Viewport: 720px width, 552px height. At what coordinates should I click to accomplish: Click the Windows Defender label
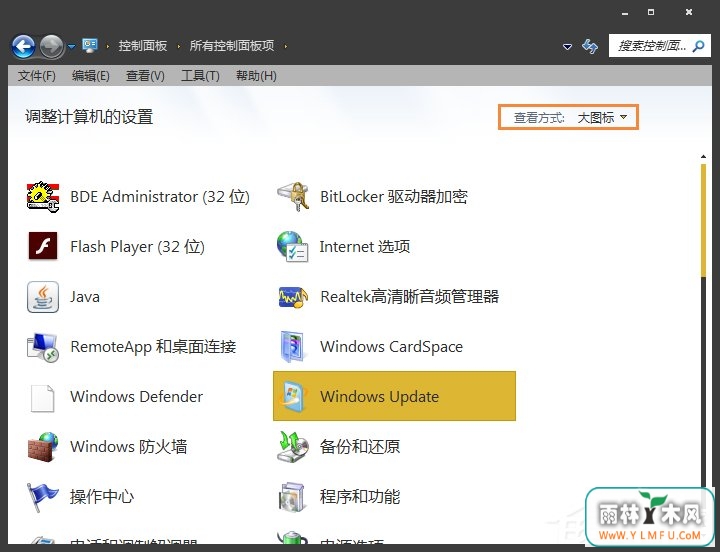click(x=136, y=396)
